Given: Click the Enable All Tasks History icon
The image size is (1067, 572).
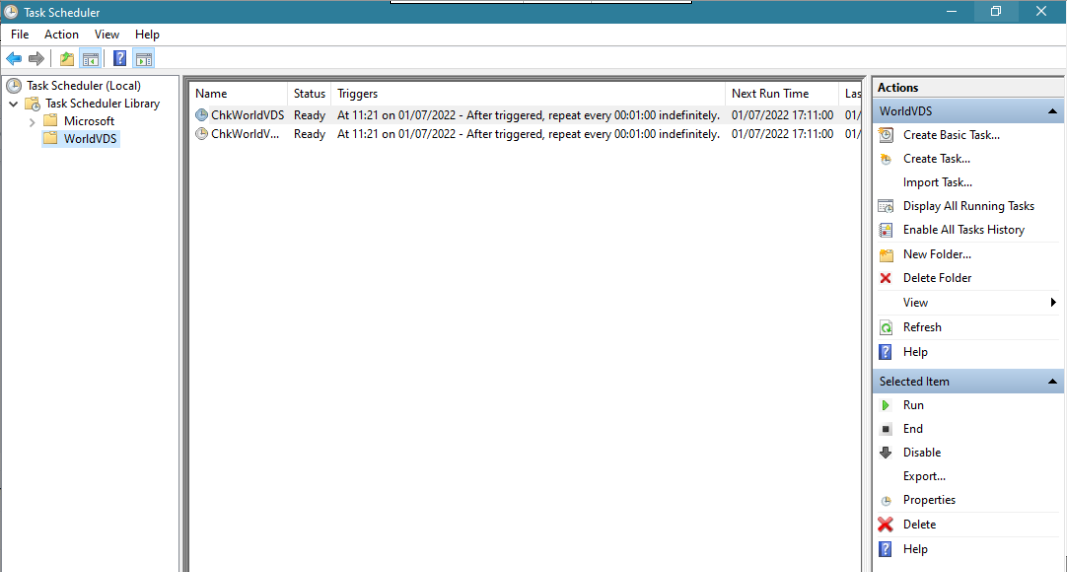Looking at the screenshot, I should point(886,230).
